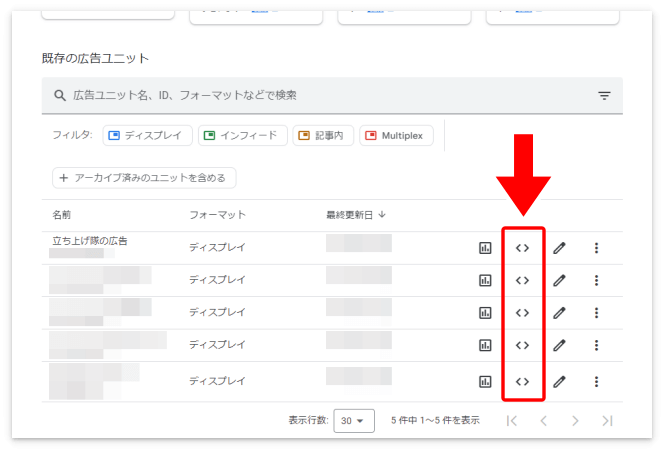Toggle the 記事内 filter chip
The width and height of the screenshot is (664, 451).
coord(323,136)
